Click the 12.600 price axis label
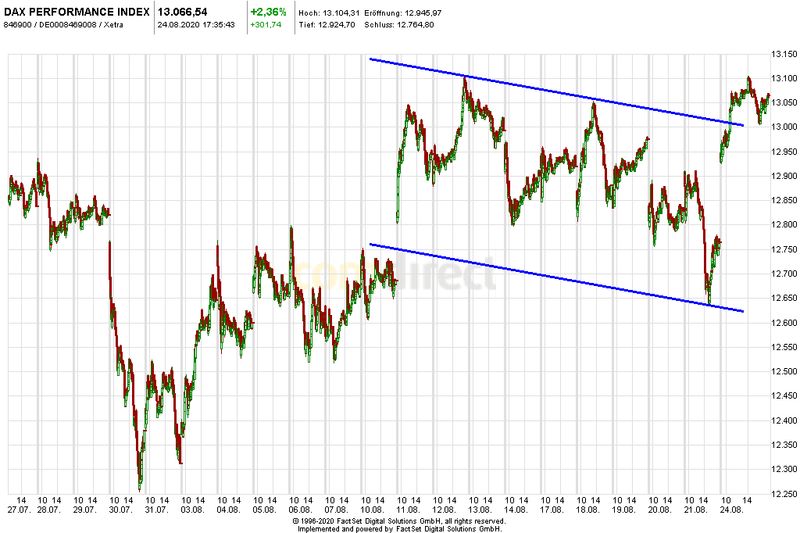The height and width of the screenshot is (533, 800). pos(784,323)
